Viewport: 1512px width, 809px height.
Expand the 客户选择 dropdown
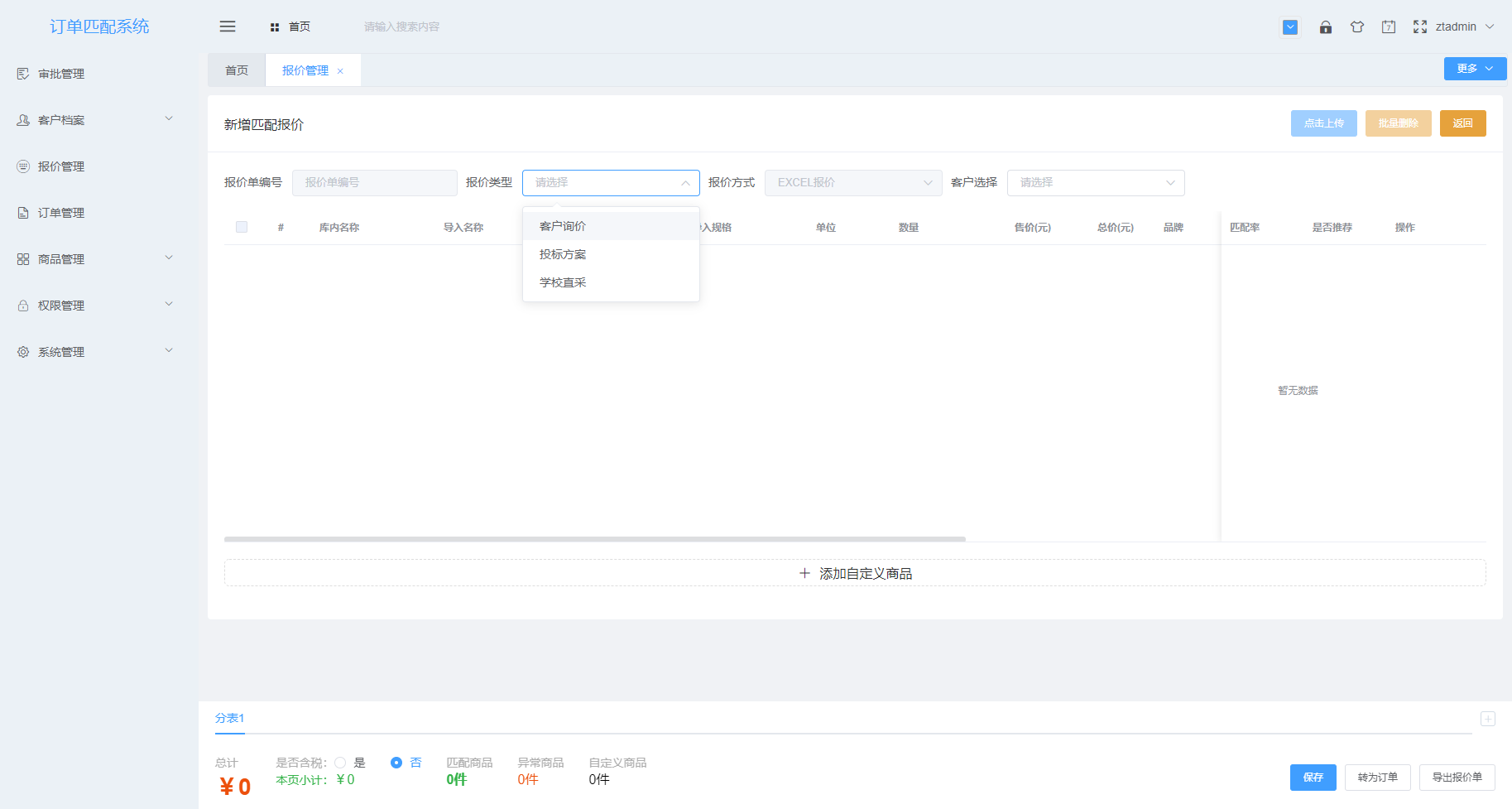[1095, 183]
